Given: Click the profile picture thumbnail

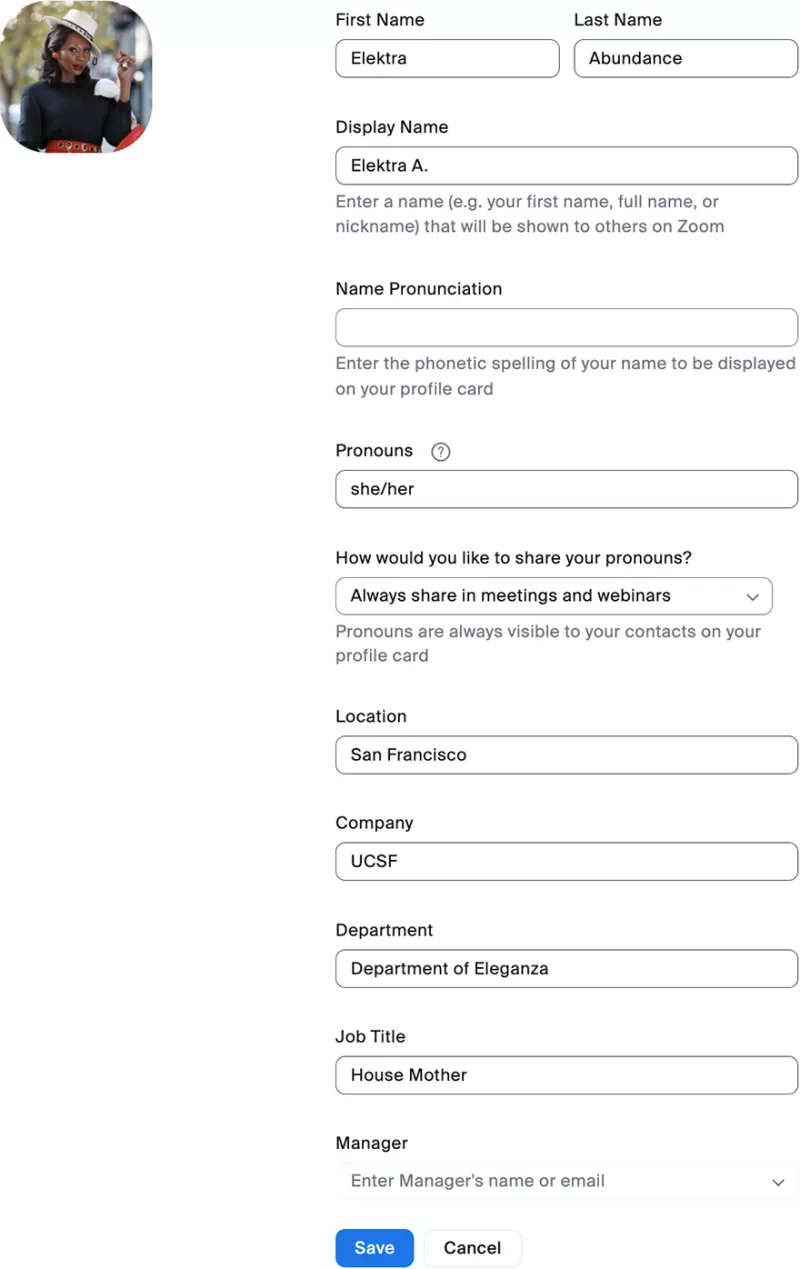Looking at the screenshot, I should click(76, 77).
